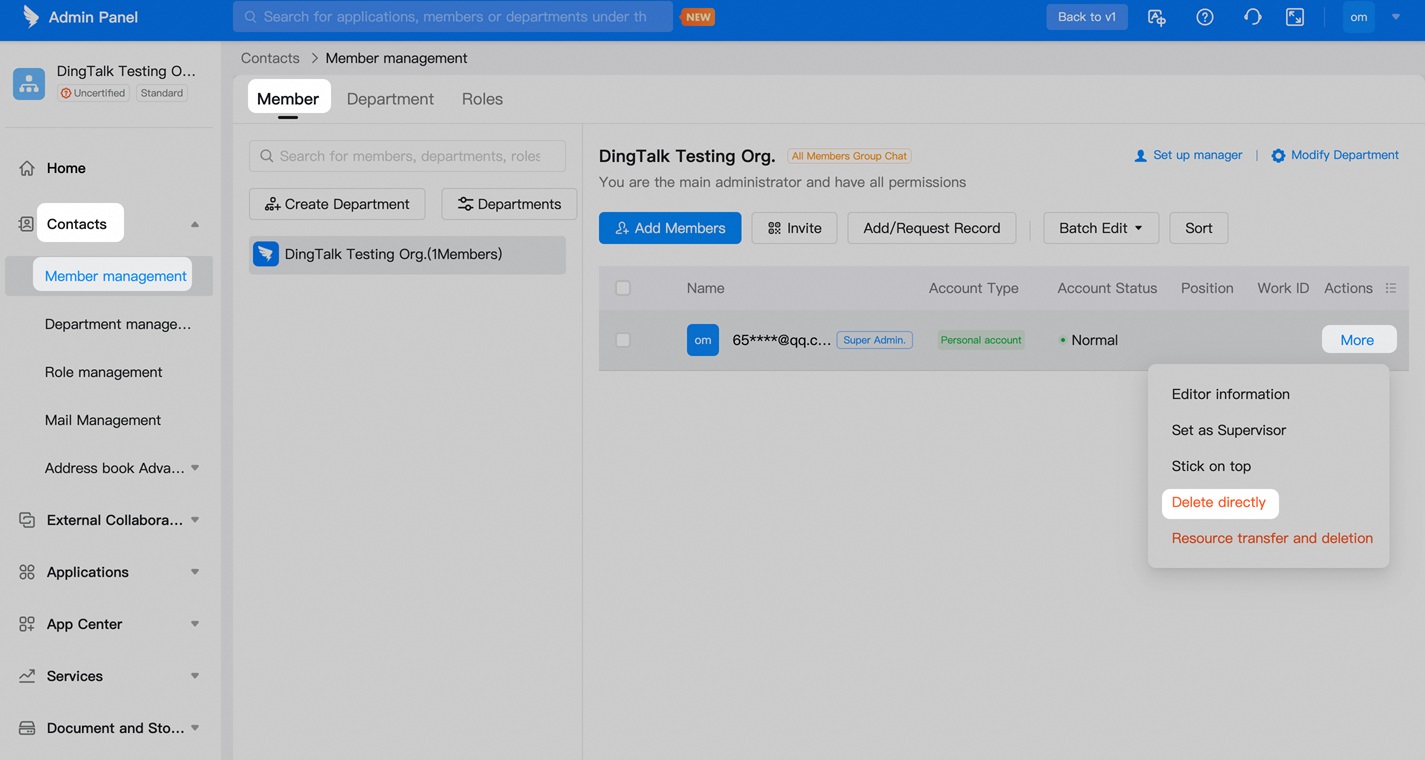Open the column settings list icon
This screenshot has height=760, width=1425.
pyautogui.click(x=1390, y=288)
